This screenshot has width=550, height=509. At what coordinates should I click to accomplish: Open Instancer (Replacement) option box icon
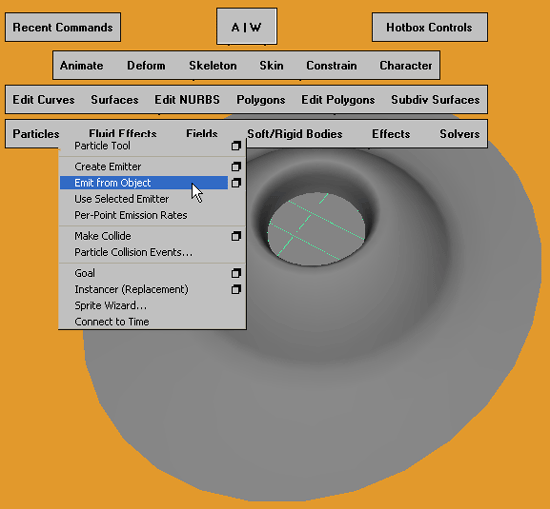point(236,289)
